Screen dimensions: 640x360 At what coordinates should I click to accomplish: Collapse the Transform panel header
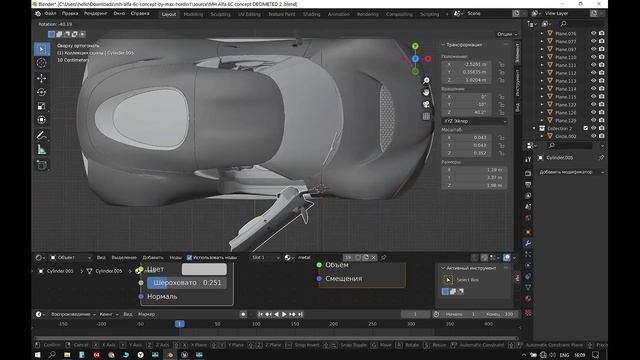tap(462, 44)
